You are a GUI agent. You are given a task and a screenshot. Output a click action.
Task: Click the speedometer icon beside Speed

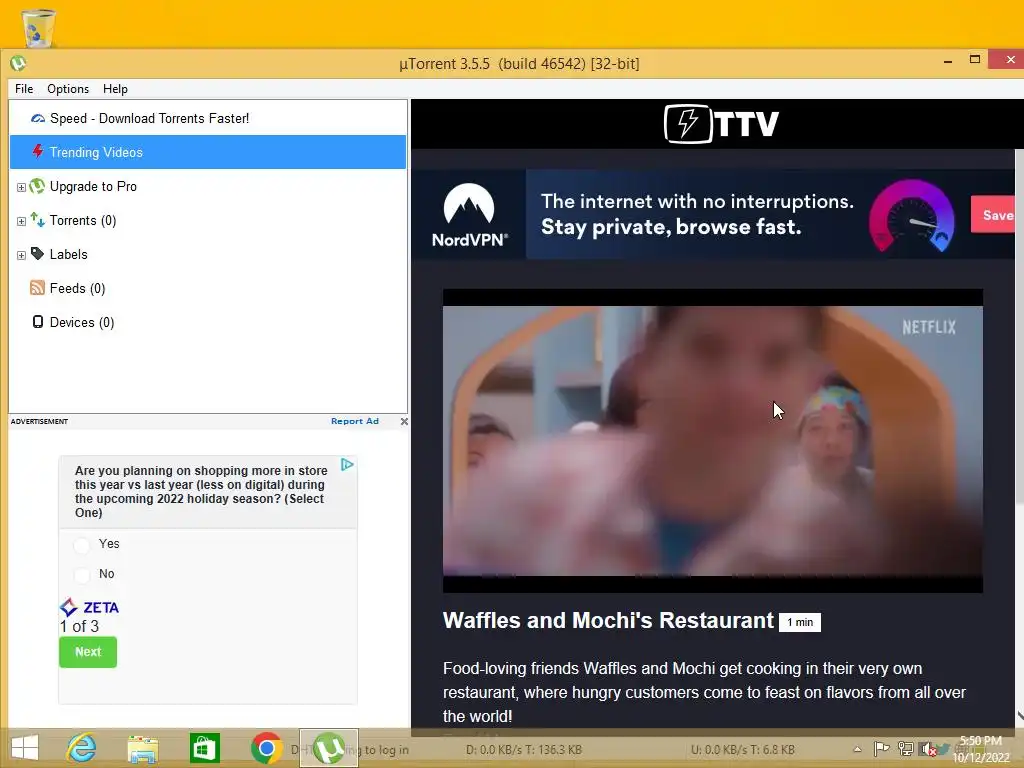[38, 118]
